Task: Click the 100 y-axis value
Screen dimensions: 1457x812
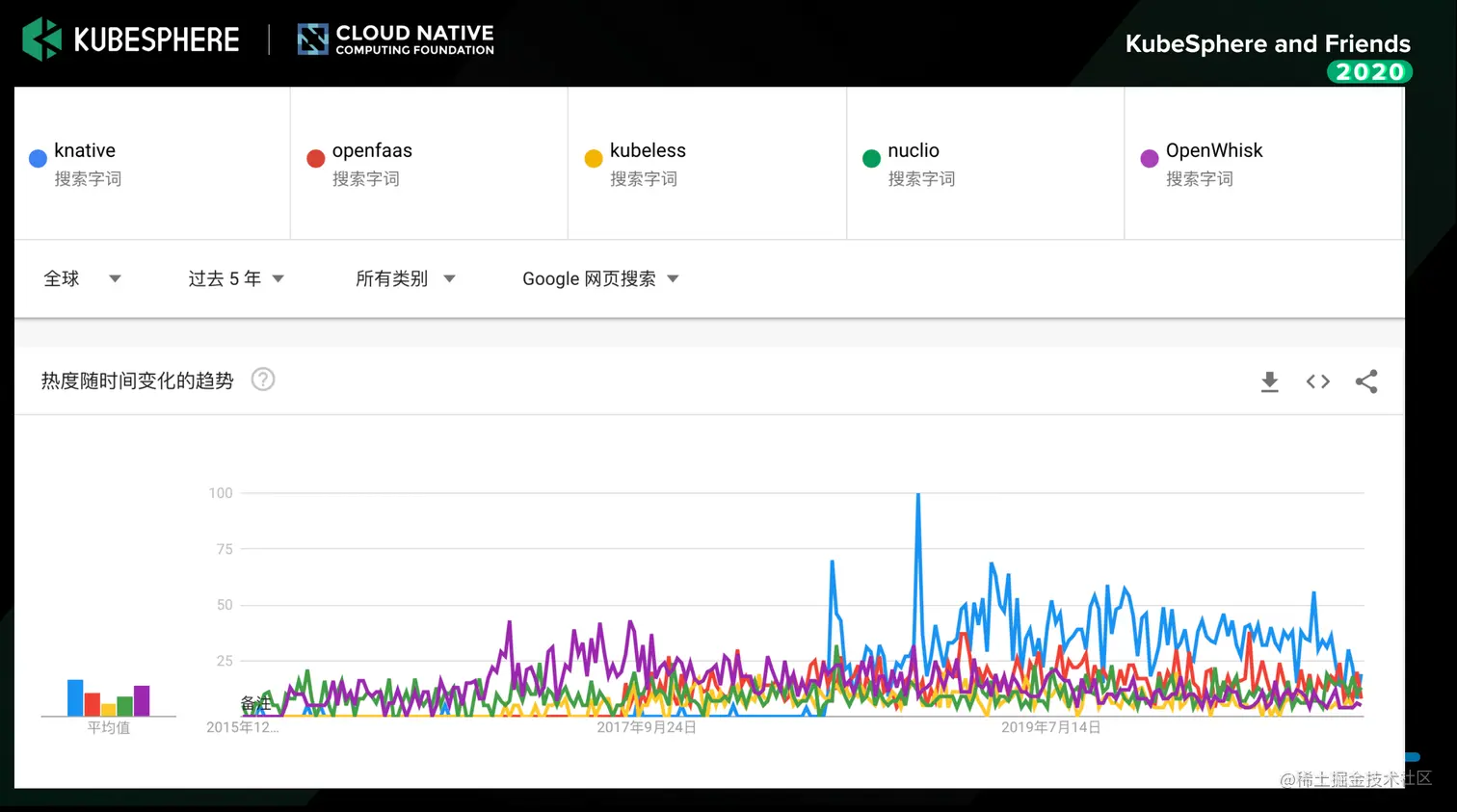Action: click(x=221, y=493)
